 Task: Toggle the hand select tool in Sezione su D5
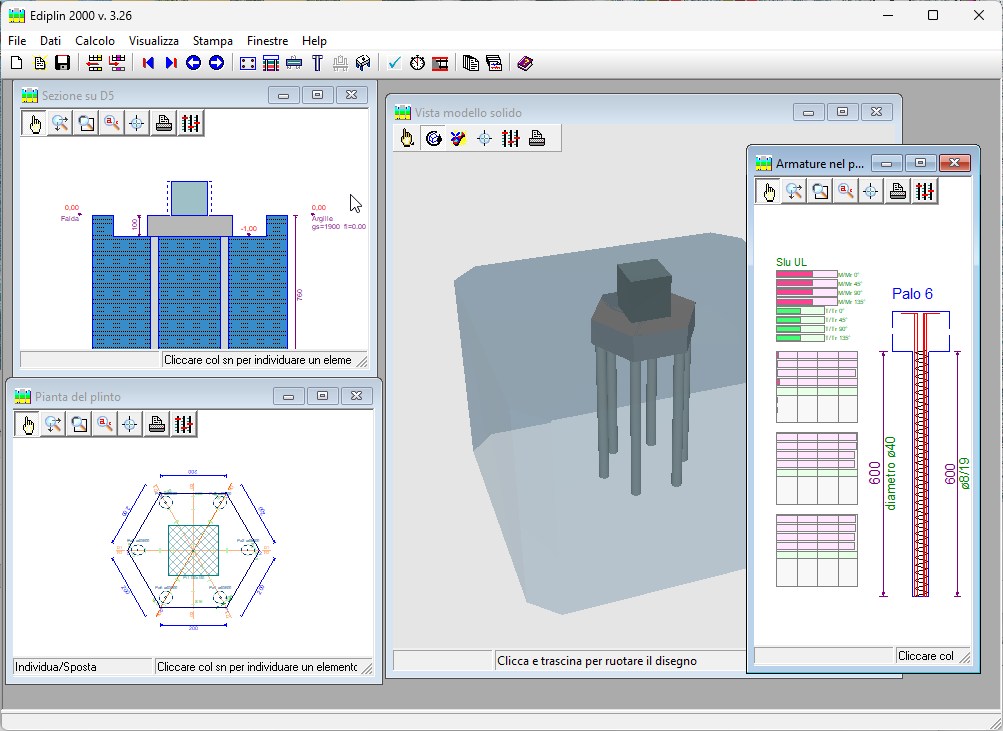[x=34, y=124]
